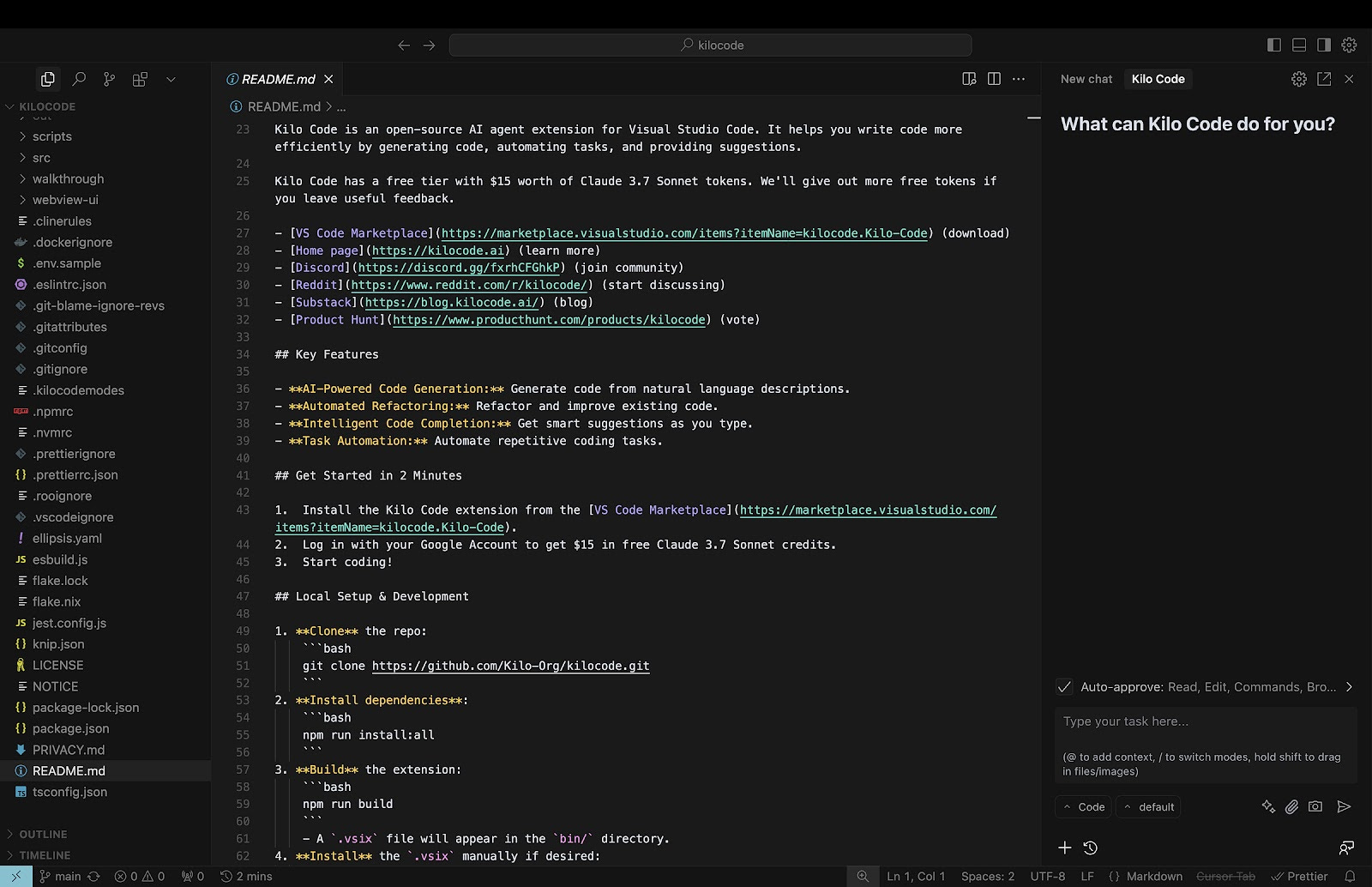
Task: Switch to the New chat tab
Action: click(1086, 79)
